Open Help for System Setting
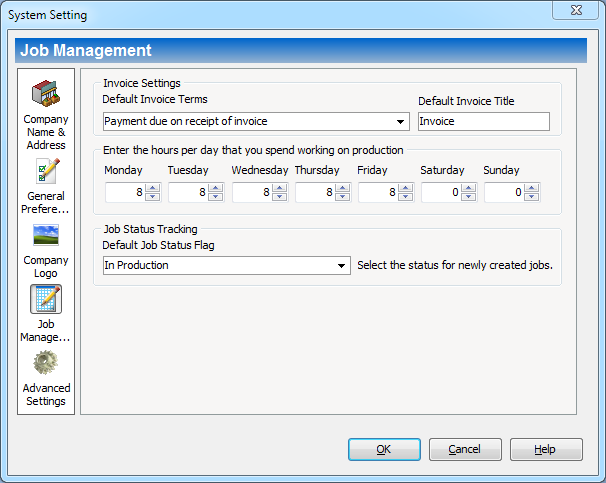This screenshot has width=606, height=483. point(545,450)
